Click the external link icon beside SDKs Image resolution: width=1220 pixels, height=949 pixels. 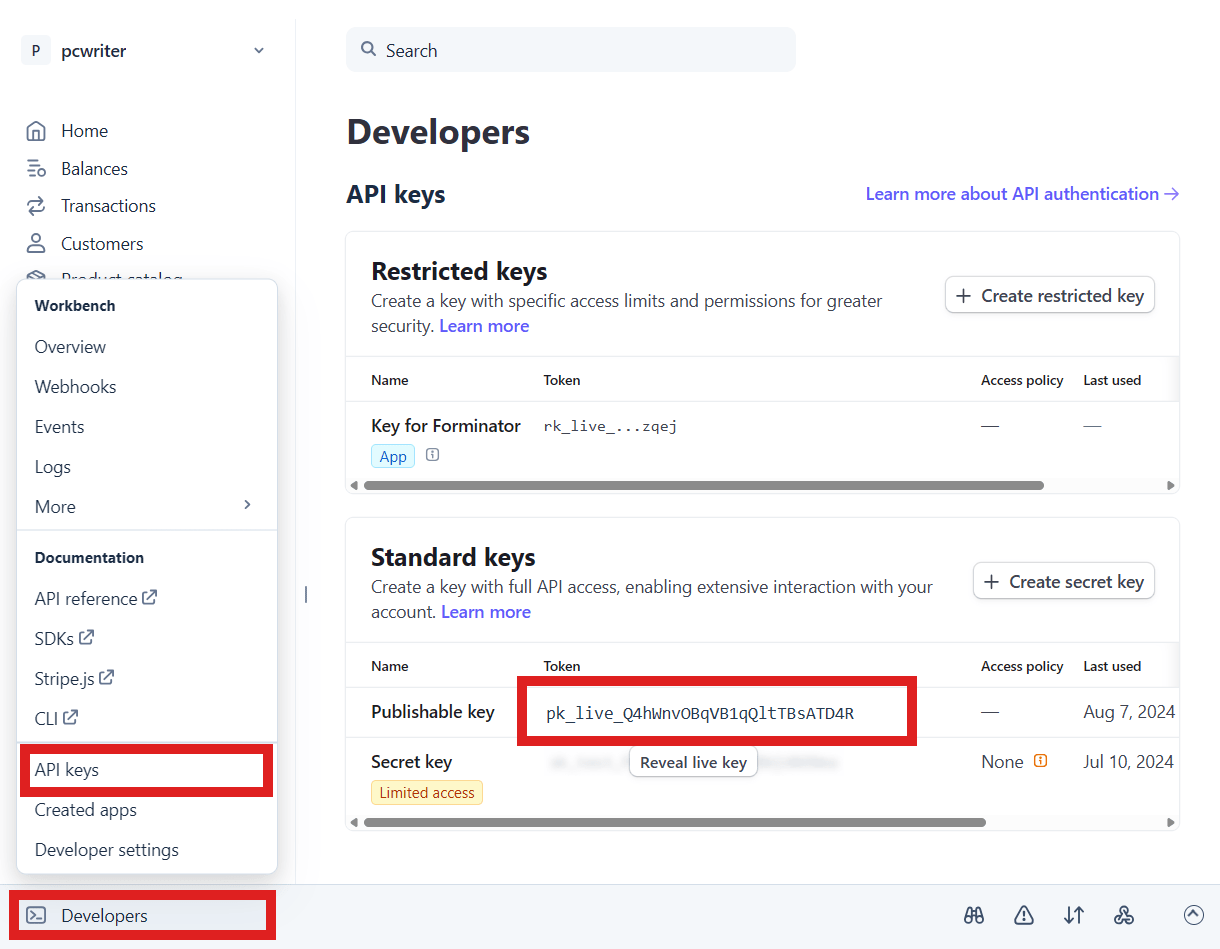pyautogui.click(x=87, y=637)
